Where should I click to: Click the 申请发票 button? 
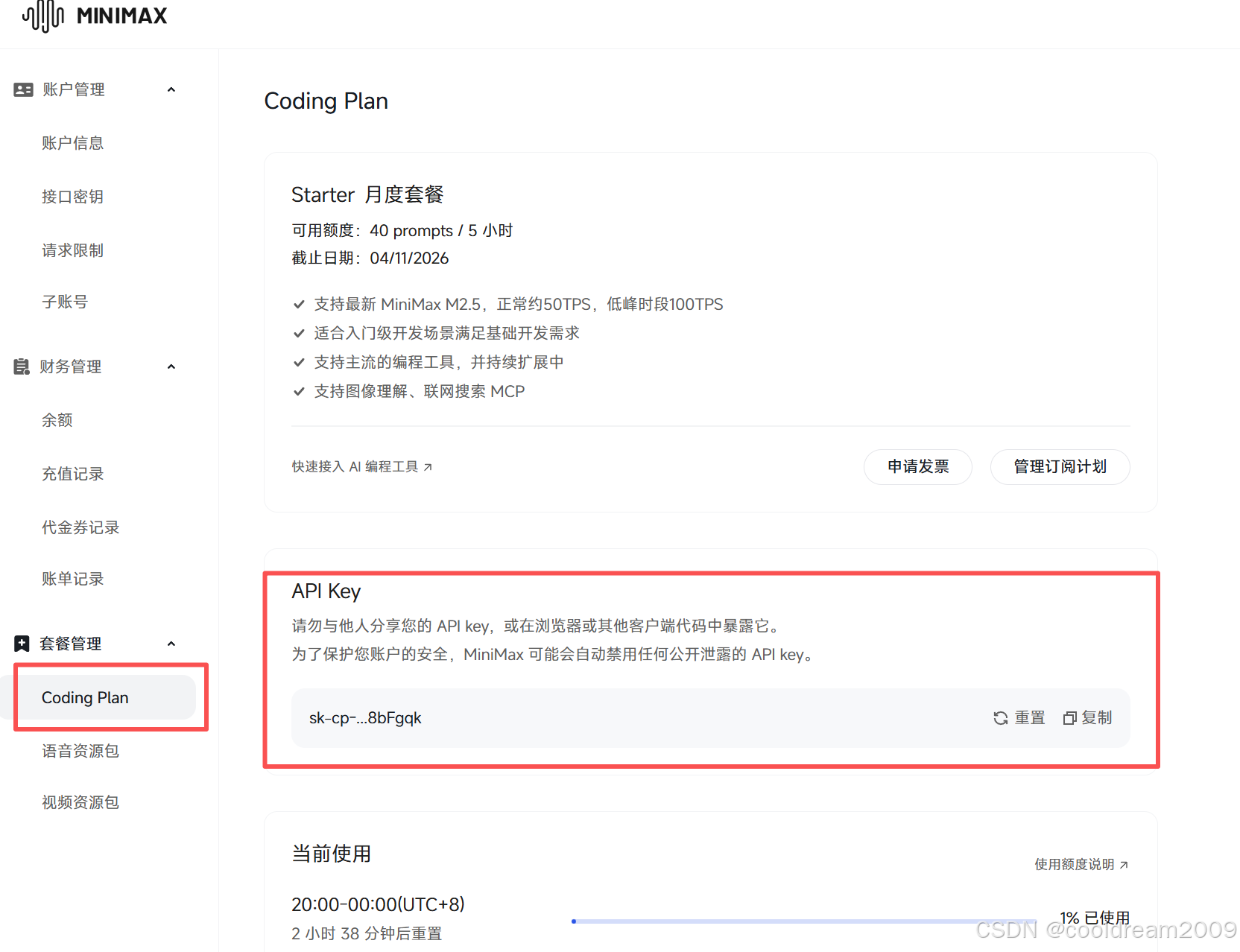point(918,467)
